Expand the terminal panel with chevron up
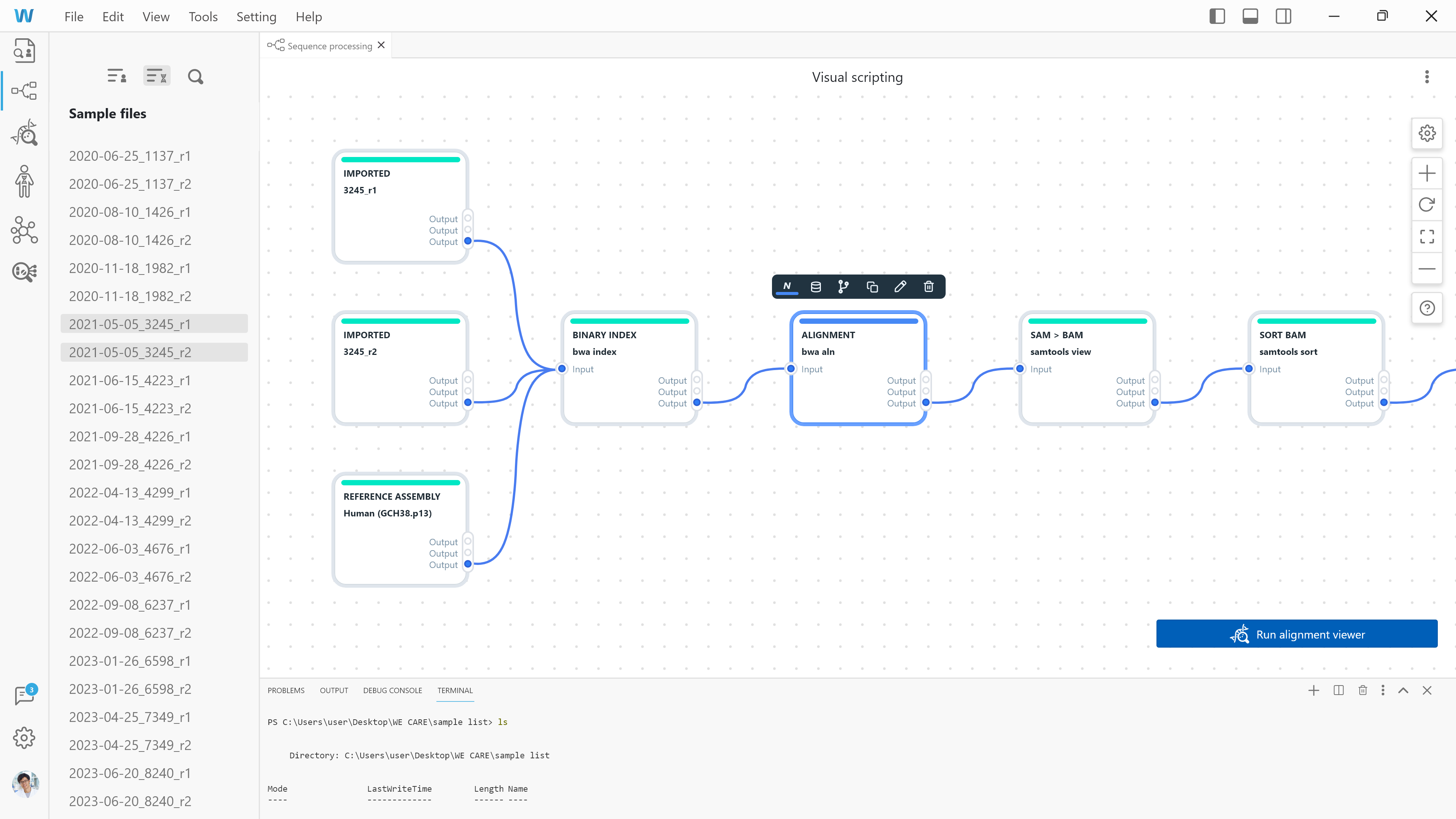This screenshot has width=1456, height=819. 1403,690
